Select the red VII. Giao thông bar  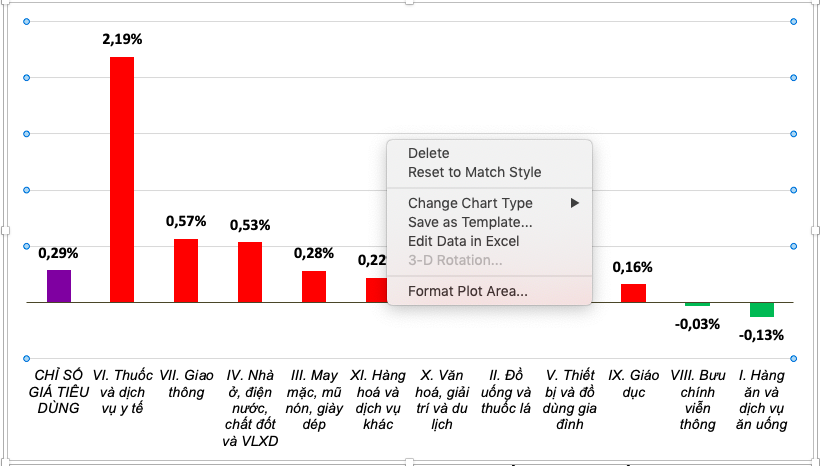[x=186, y=270]
